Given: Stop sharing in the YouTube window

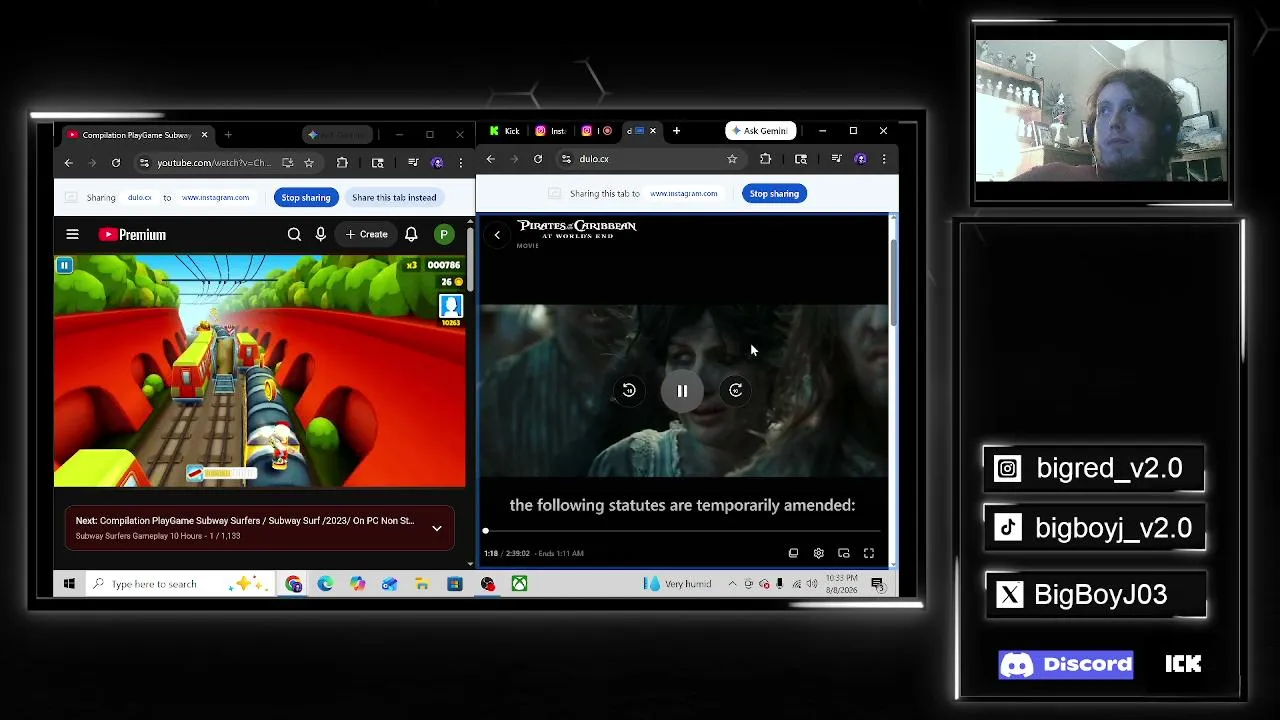Looking at the screenshot, I should pyautogui.click(x=305, y=198).
